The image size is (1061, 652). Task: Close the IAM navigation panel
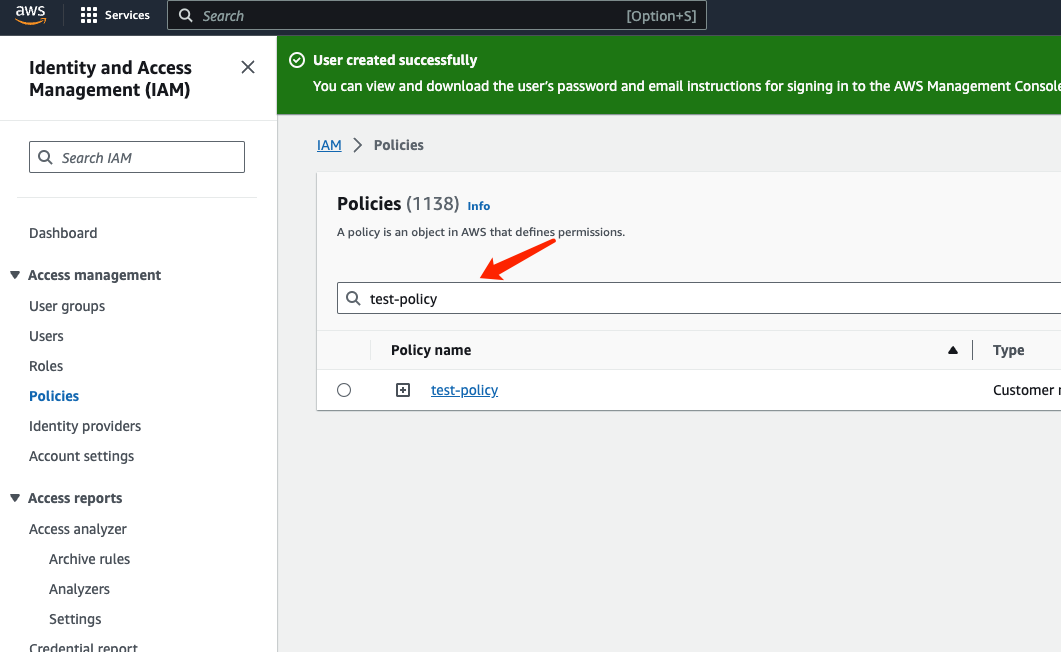coord(248,67)
